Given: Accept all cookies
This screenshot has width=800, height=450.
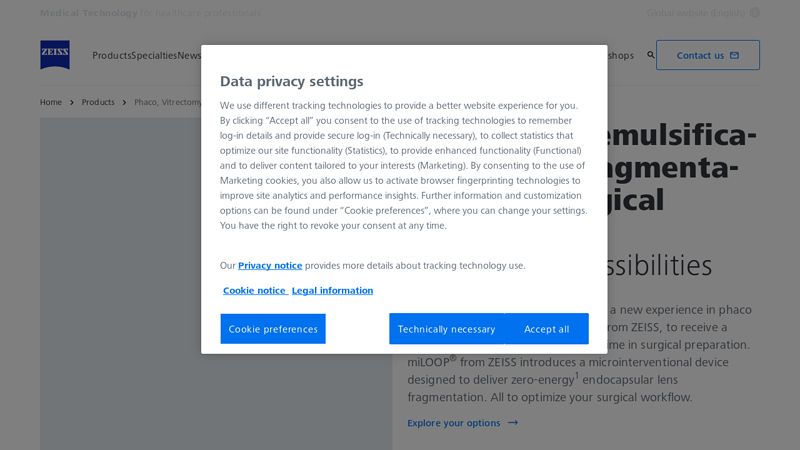Looking at the screenshot, I should [547, 329].
